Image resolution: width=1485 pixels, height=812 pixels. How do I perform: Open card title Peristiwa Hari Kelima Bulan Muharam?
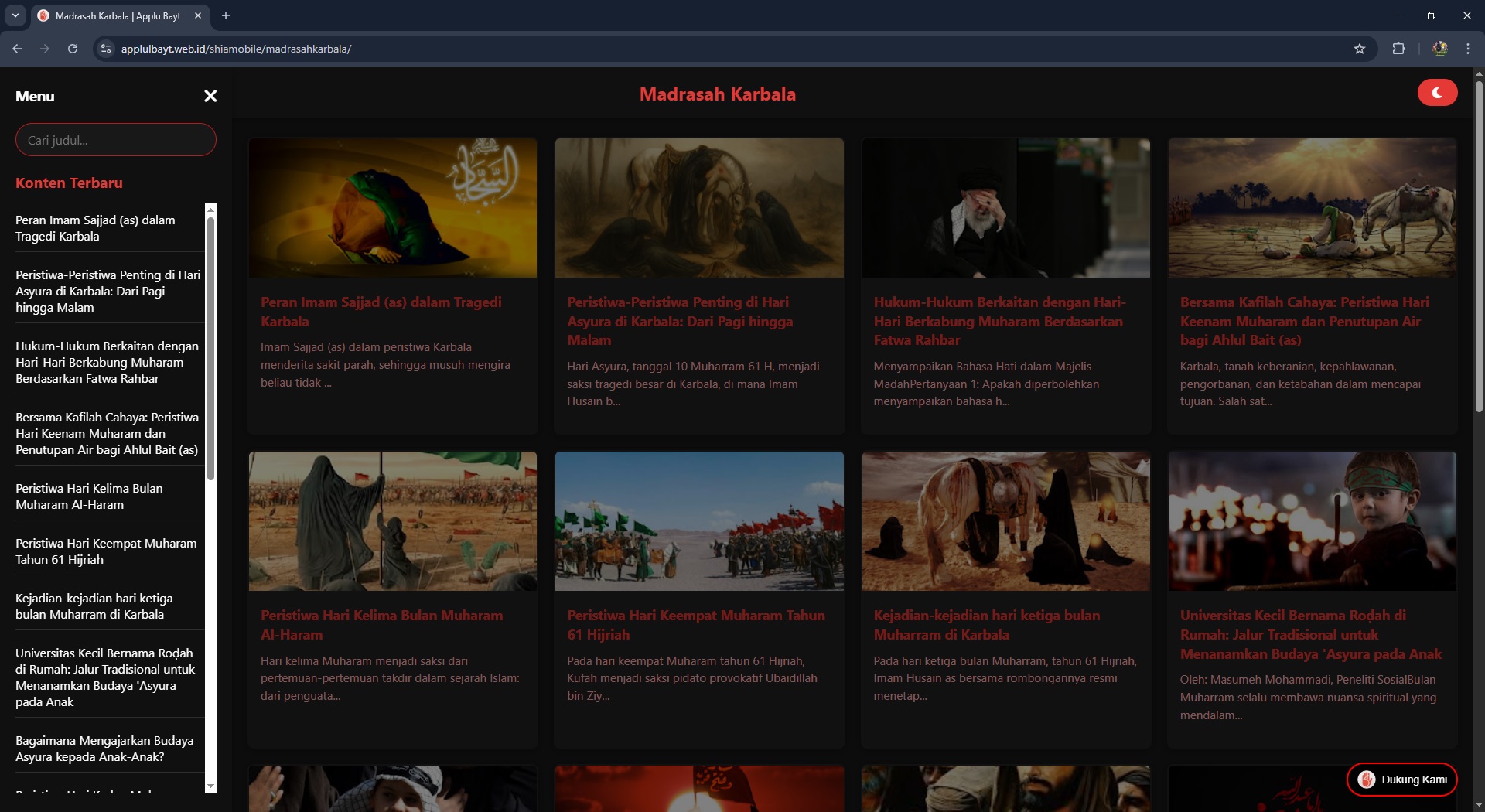coord(382,625)
